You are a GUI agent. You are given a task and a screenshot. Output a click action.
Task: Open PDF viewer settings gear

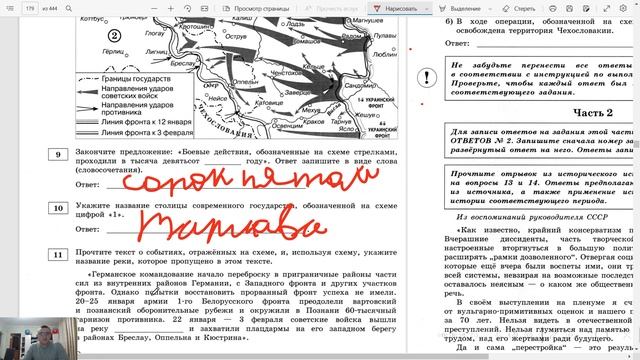coord(623,9)
